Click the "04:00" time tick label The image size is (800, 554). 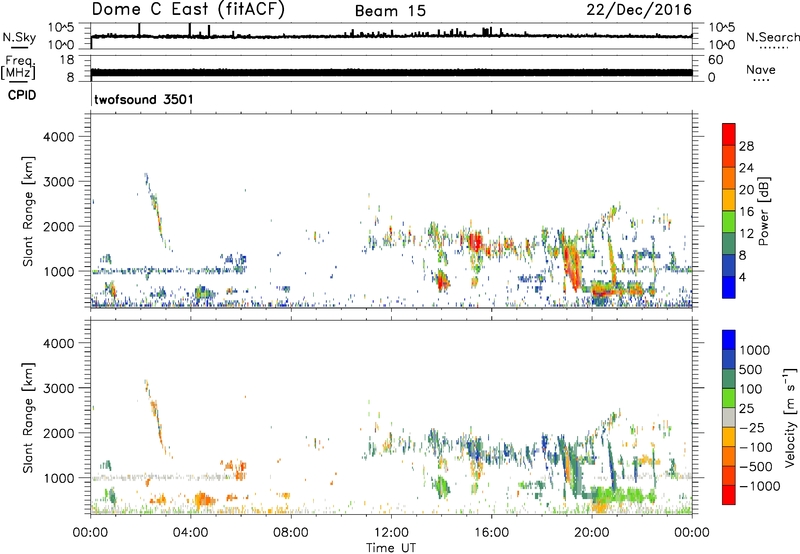190,533
